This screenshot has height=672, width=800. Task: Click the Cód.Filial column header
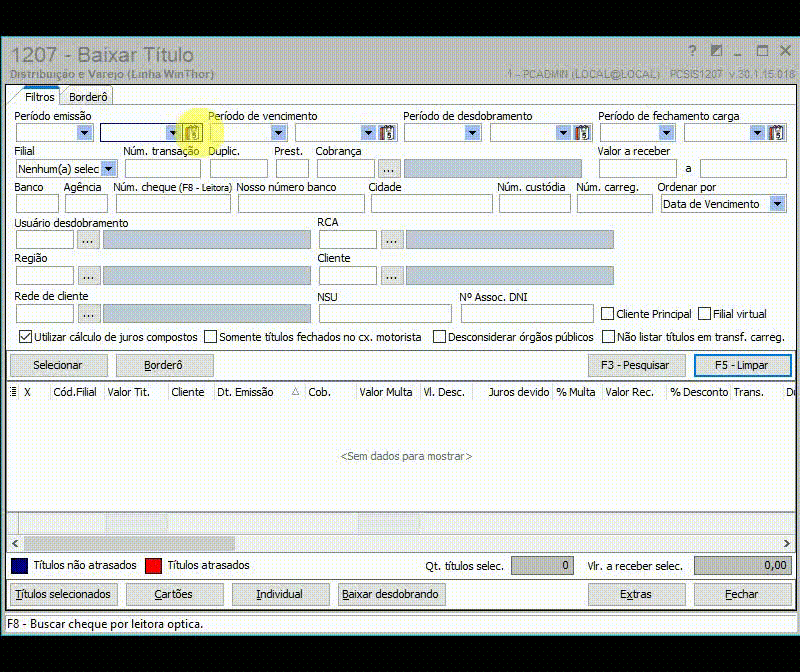tap(75, 392)
